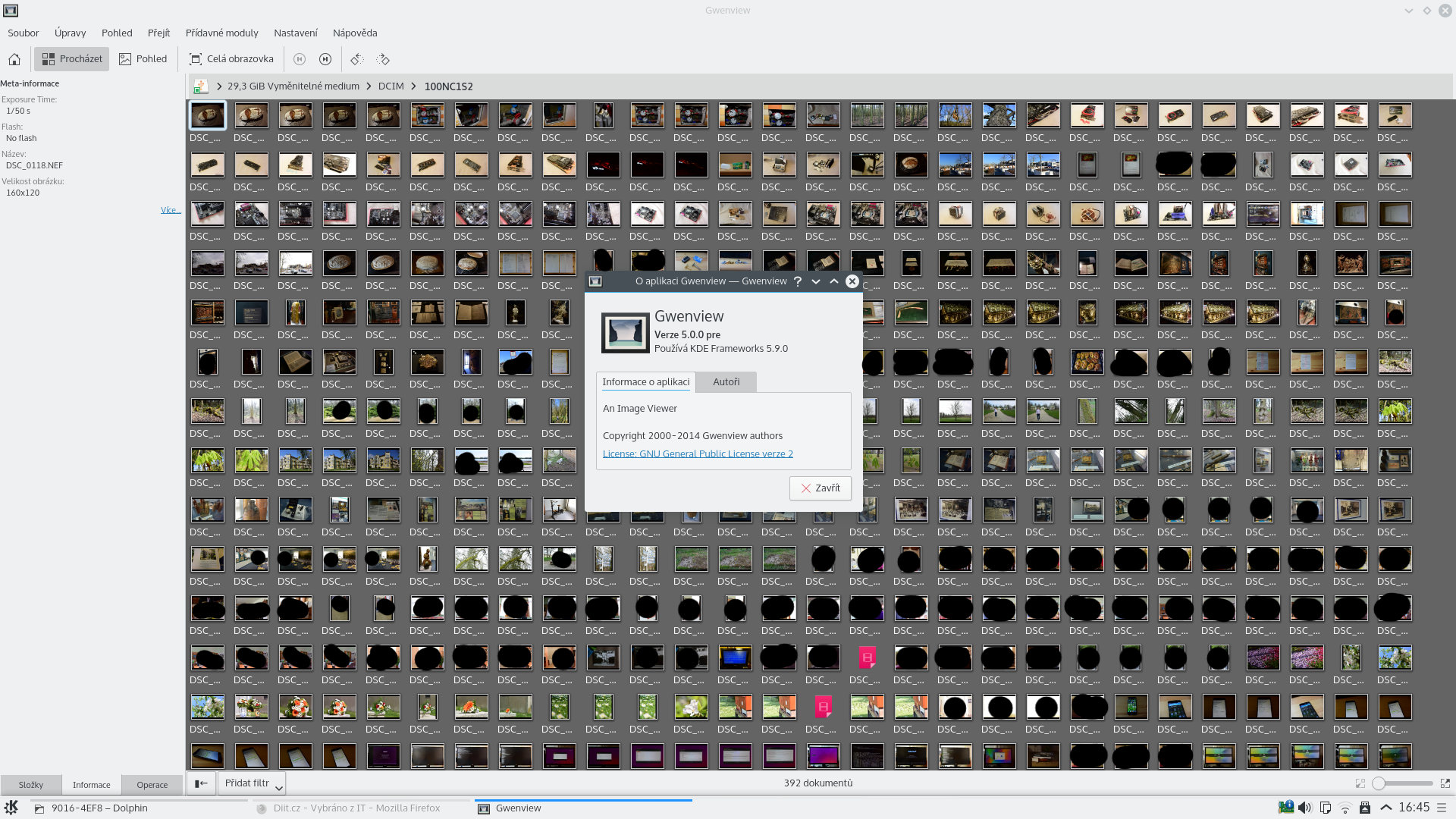Viewport: 1456px width, 819px height.
Task: Click the 392 dokumentů status text
Action: [x=818, y=783]
